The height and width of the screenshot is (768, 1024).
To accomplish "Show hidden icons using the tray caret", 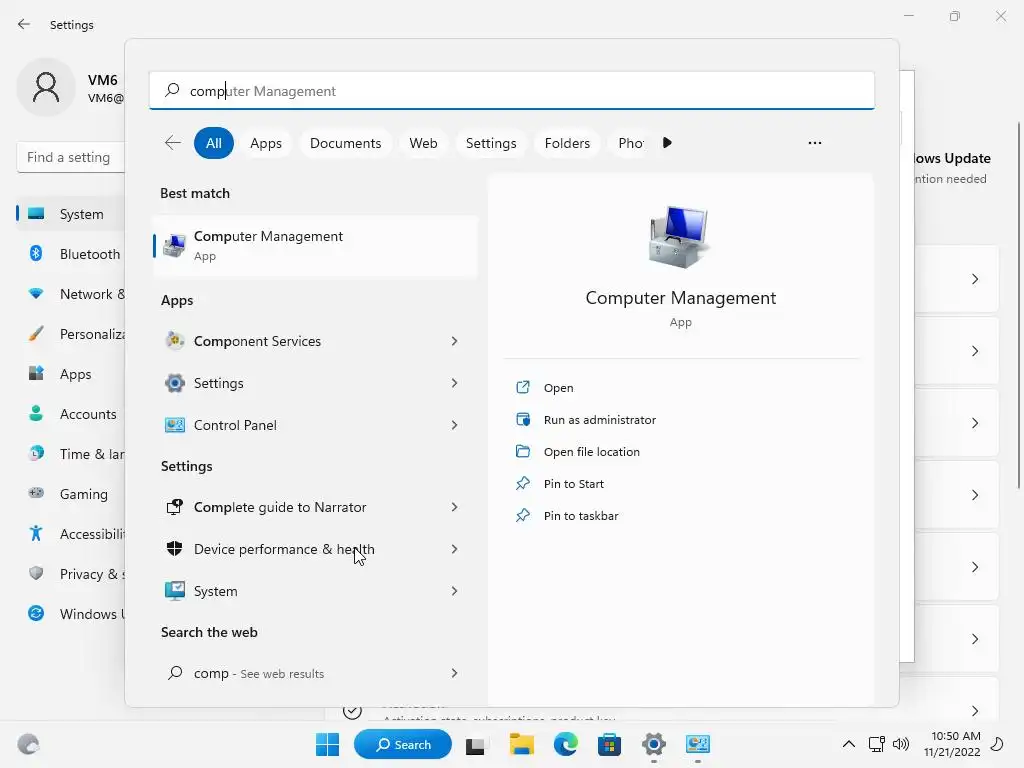I will point(848,744).
